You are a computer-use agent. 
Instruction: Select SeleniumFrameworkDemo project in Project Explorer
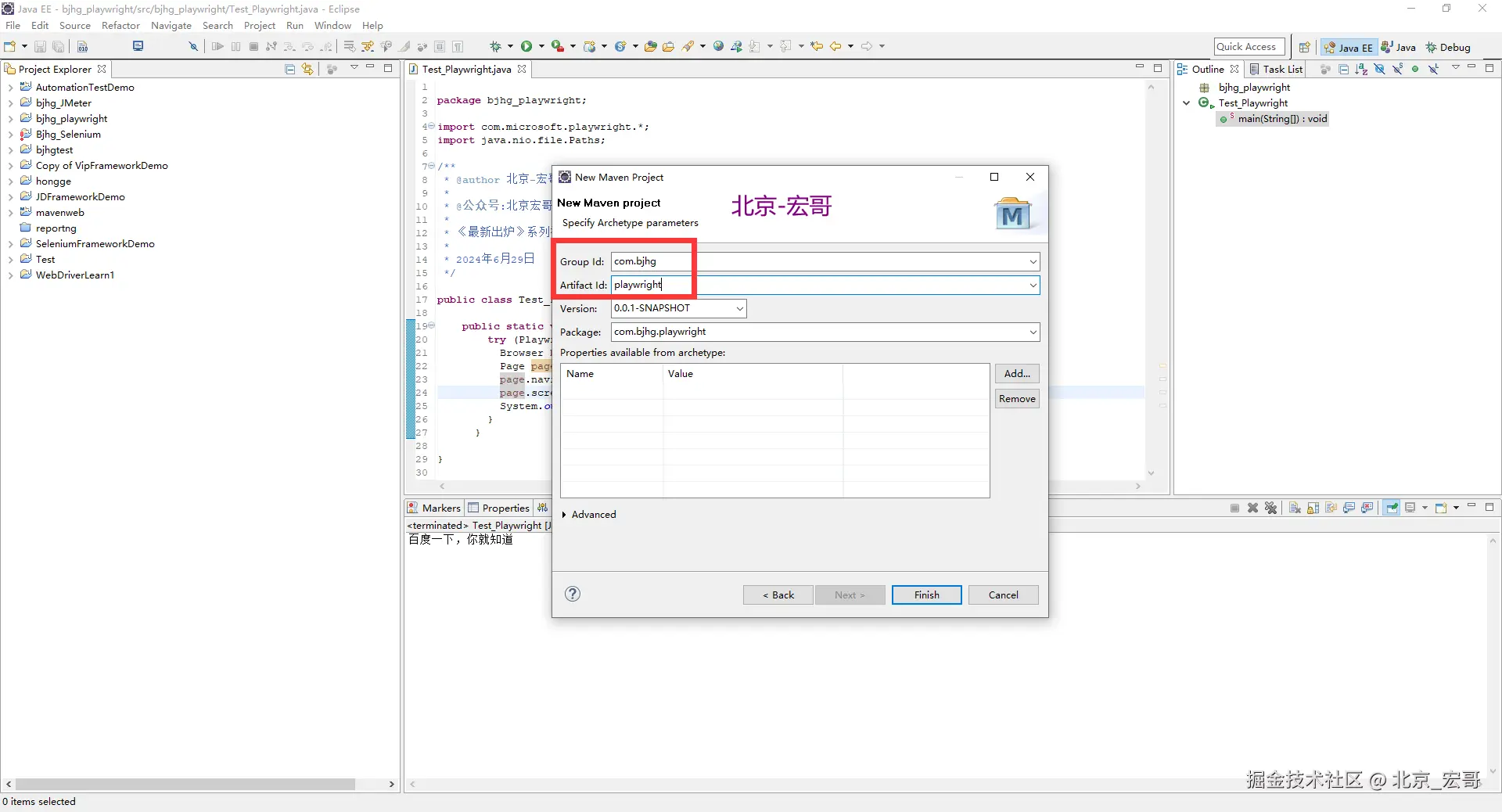tap(95, 244)
